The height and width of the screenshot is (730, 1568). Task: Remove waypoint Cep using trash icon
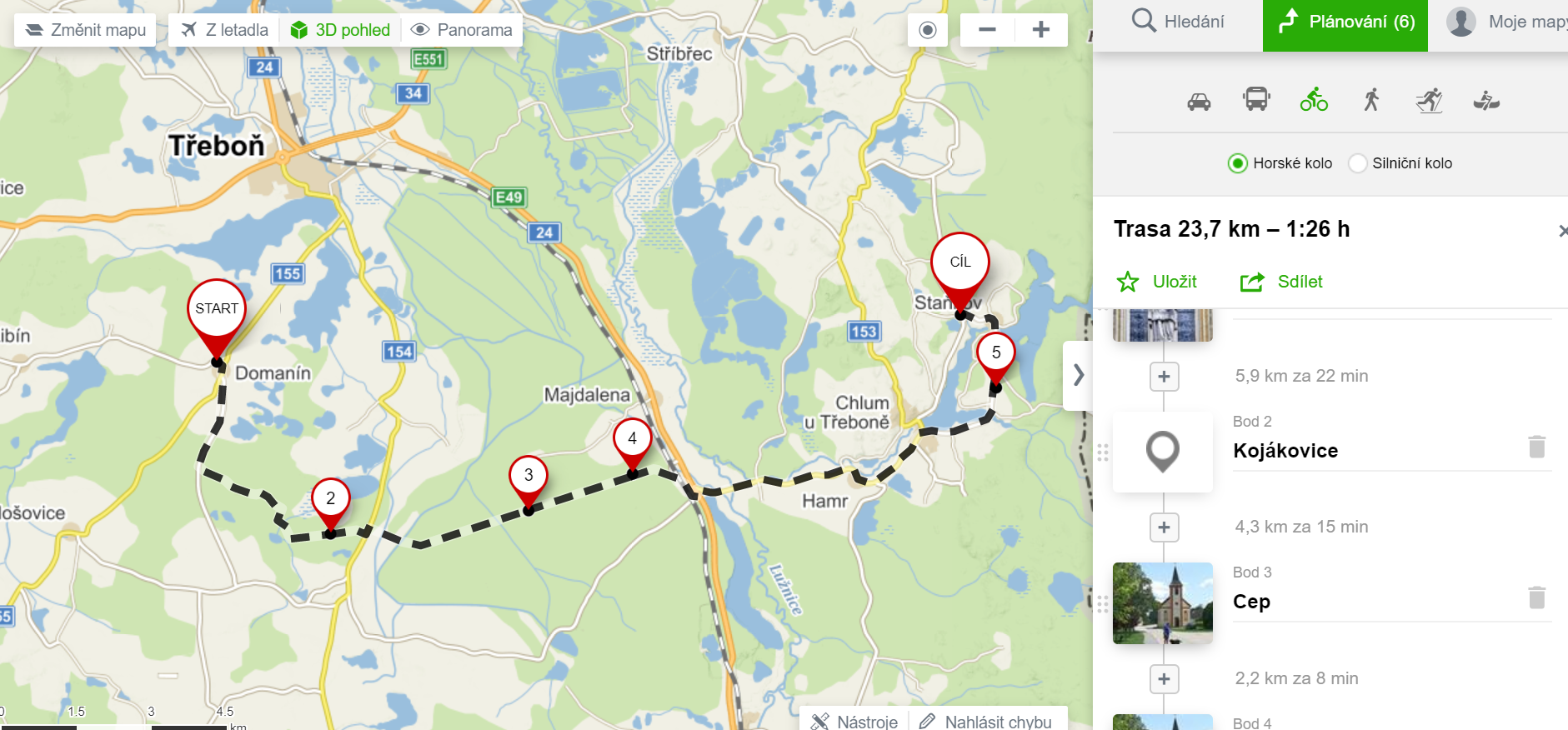pyautogui.click(x=1537, y=597)
